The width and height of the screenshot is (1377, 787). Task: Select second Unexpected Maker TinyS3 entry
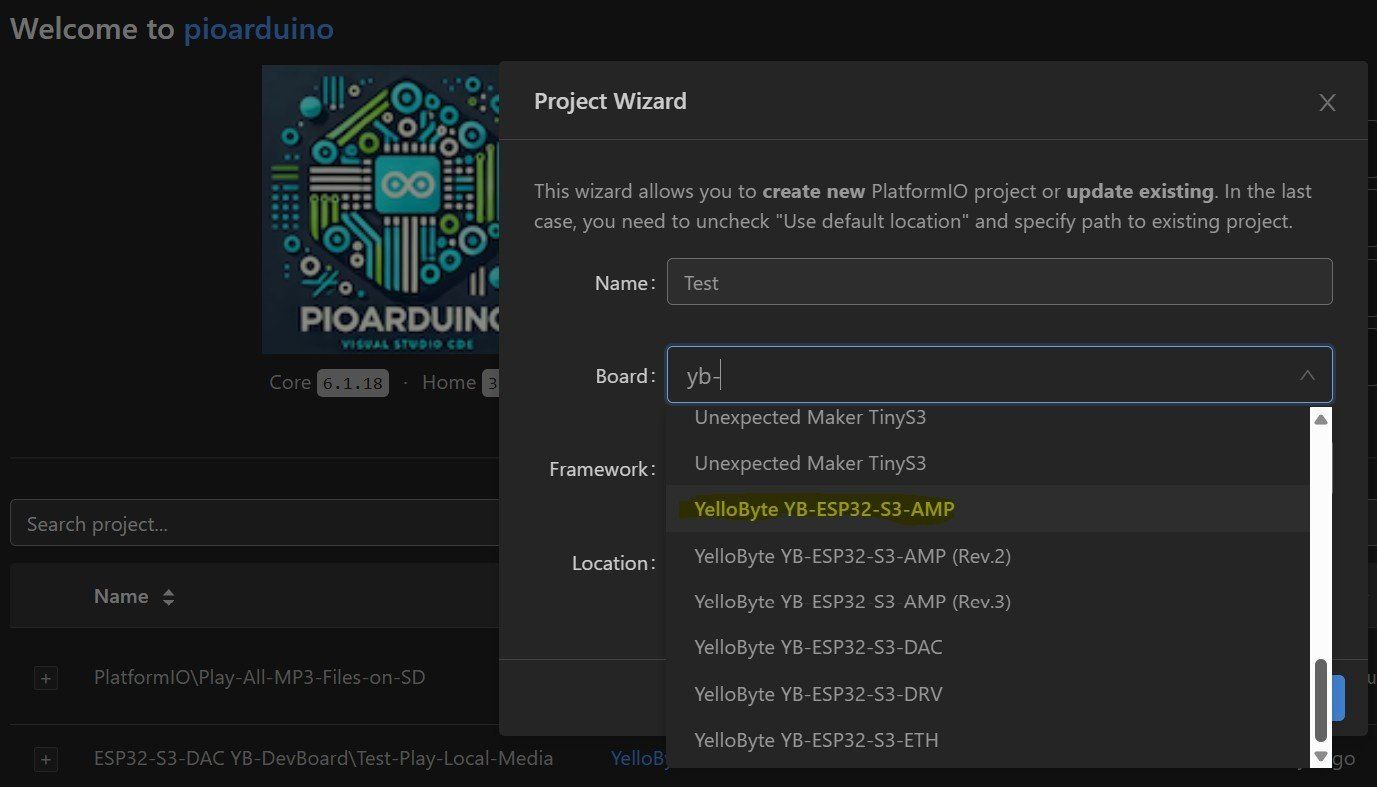point(987,463)
